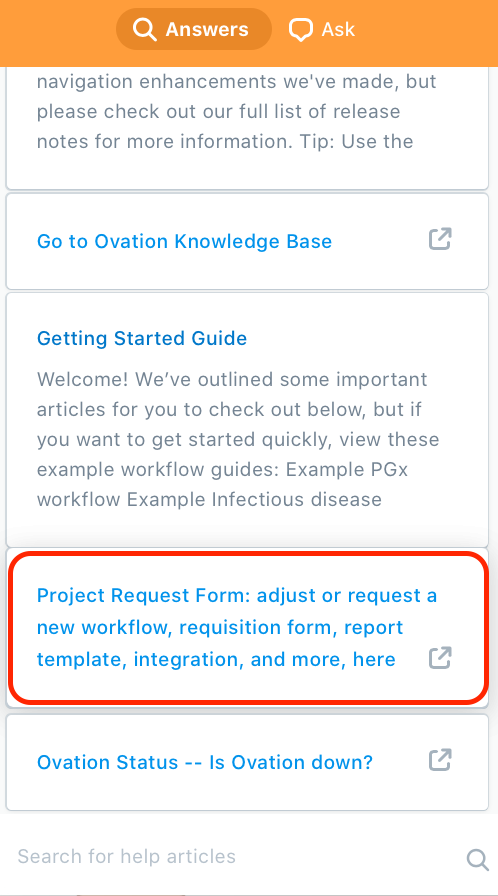This screenshot has height=896, width=498.
Task: Switch to the Ask tab
Action: (322, 29)
